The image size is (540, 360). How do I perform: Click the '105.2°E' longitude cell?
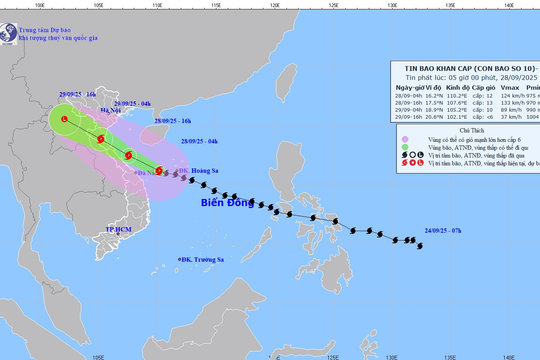coord(457,110)
